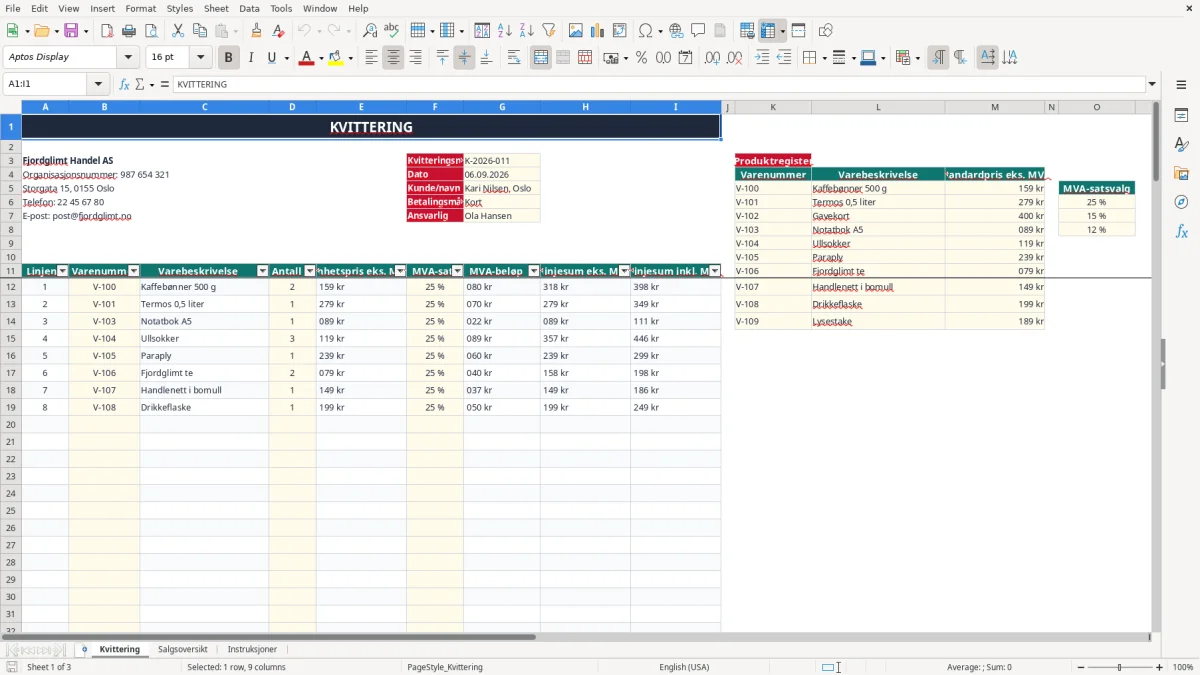Select column header F
Viewport: 1200px width, 675px height.
[x=435, y=107]
